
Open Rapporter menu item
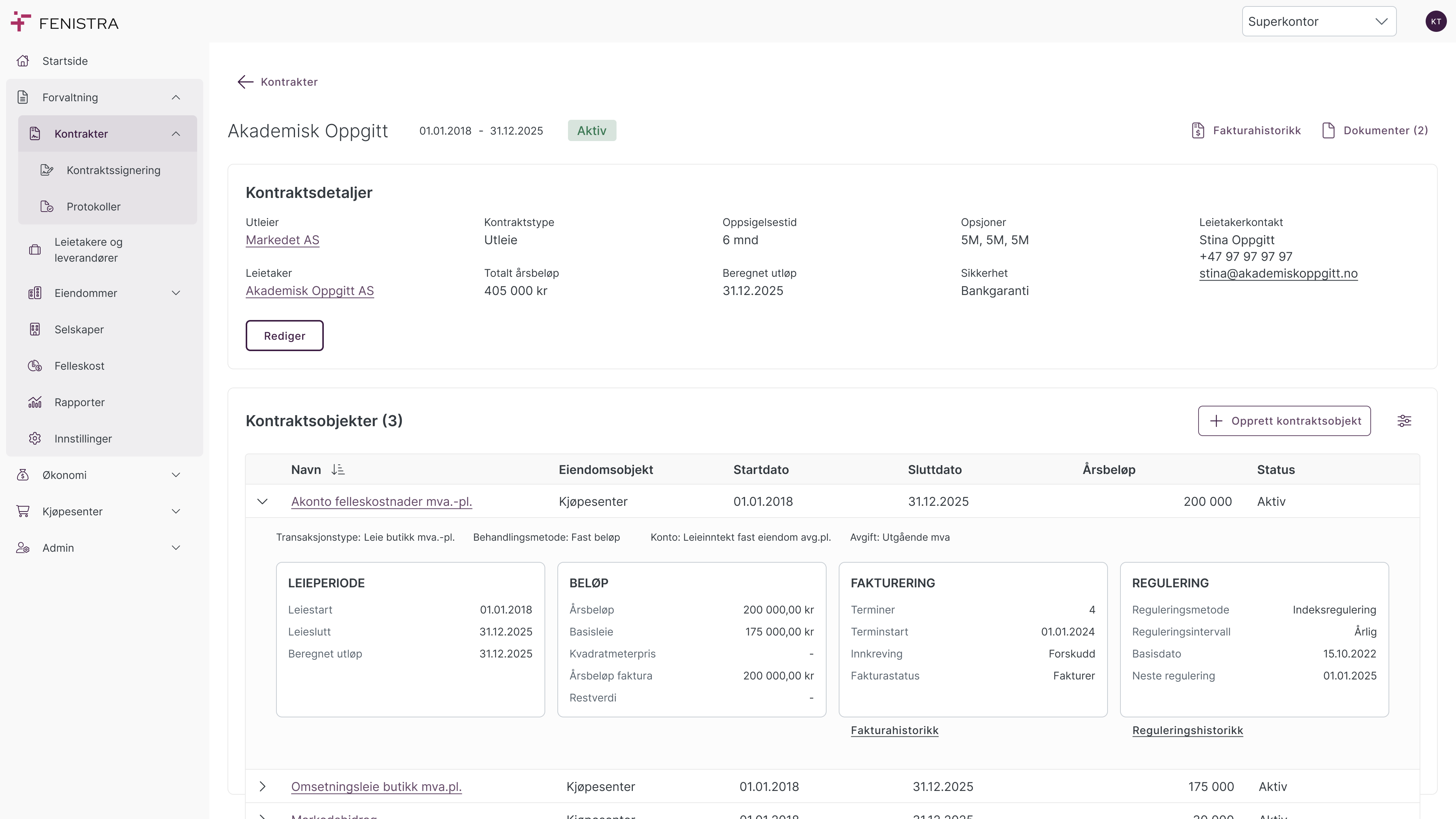(x=80, y=402)
